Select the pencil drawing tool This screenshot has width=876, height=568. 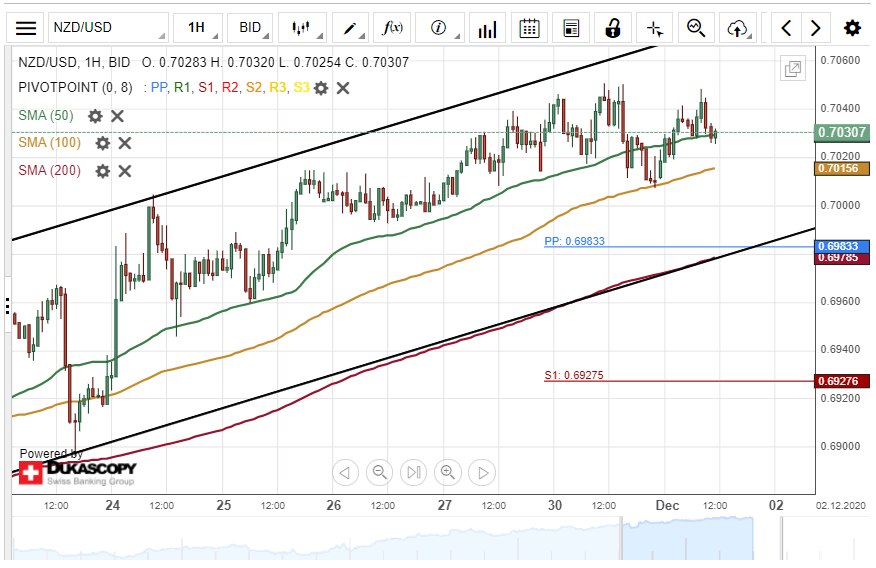(x=350, y=28)
